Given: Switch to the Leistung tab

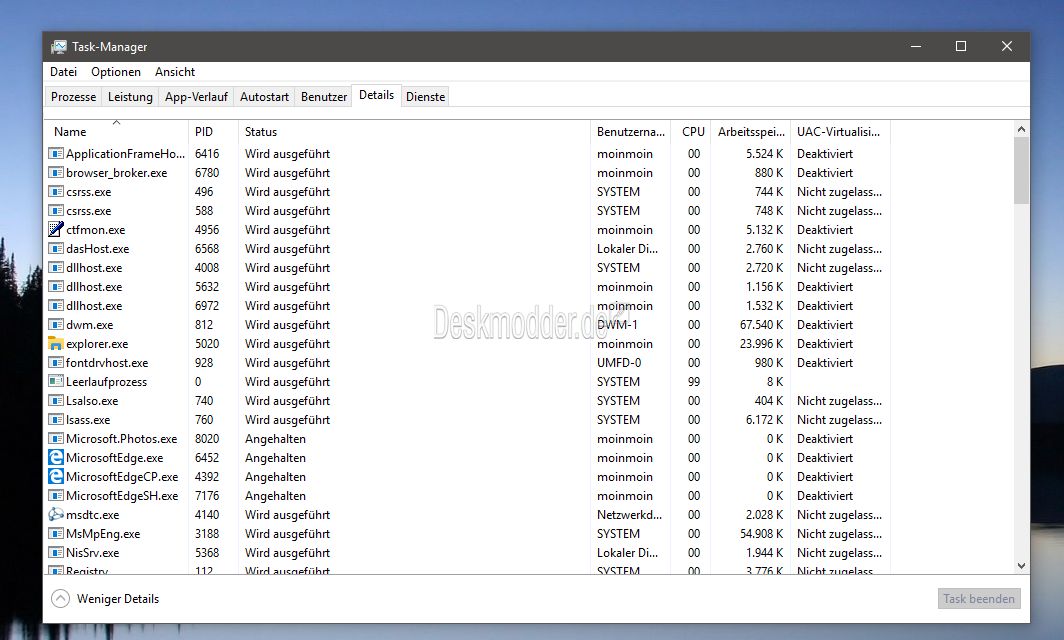Looking at the screenshot, I should tap(130, 97).
